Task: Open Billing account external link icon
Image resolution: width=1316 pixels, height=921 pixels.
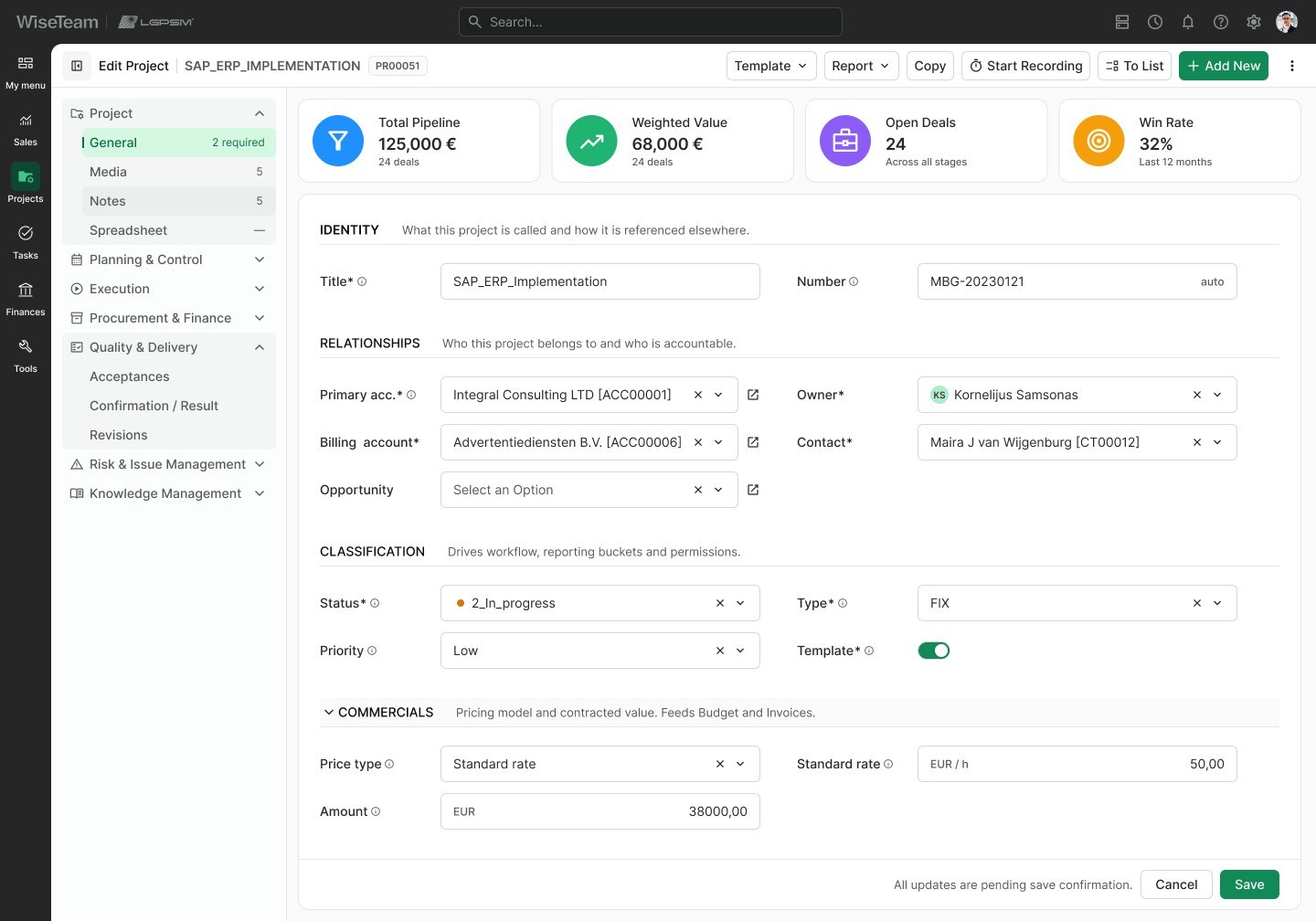Action: pyautogui.click(x=753, y=442)
